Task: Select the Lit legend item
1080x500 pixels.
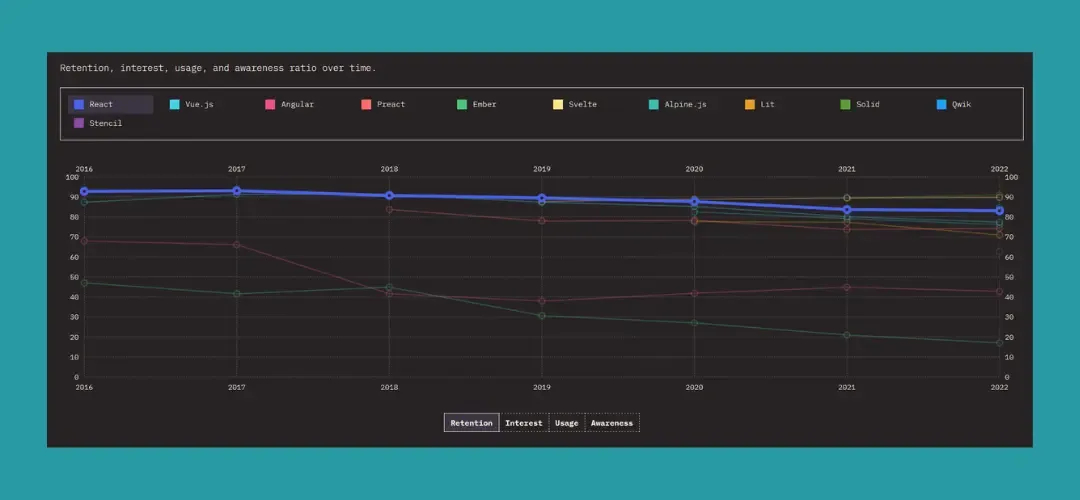Action: [760, 104]
